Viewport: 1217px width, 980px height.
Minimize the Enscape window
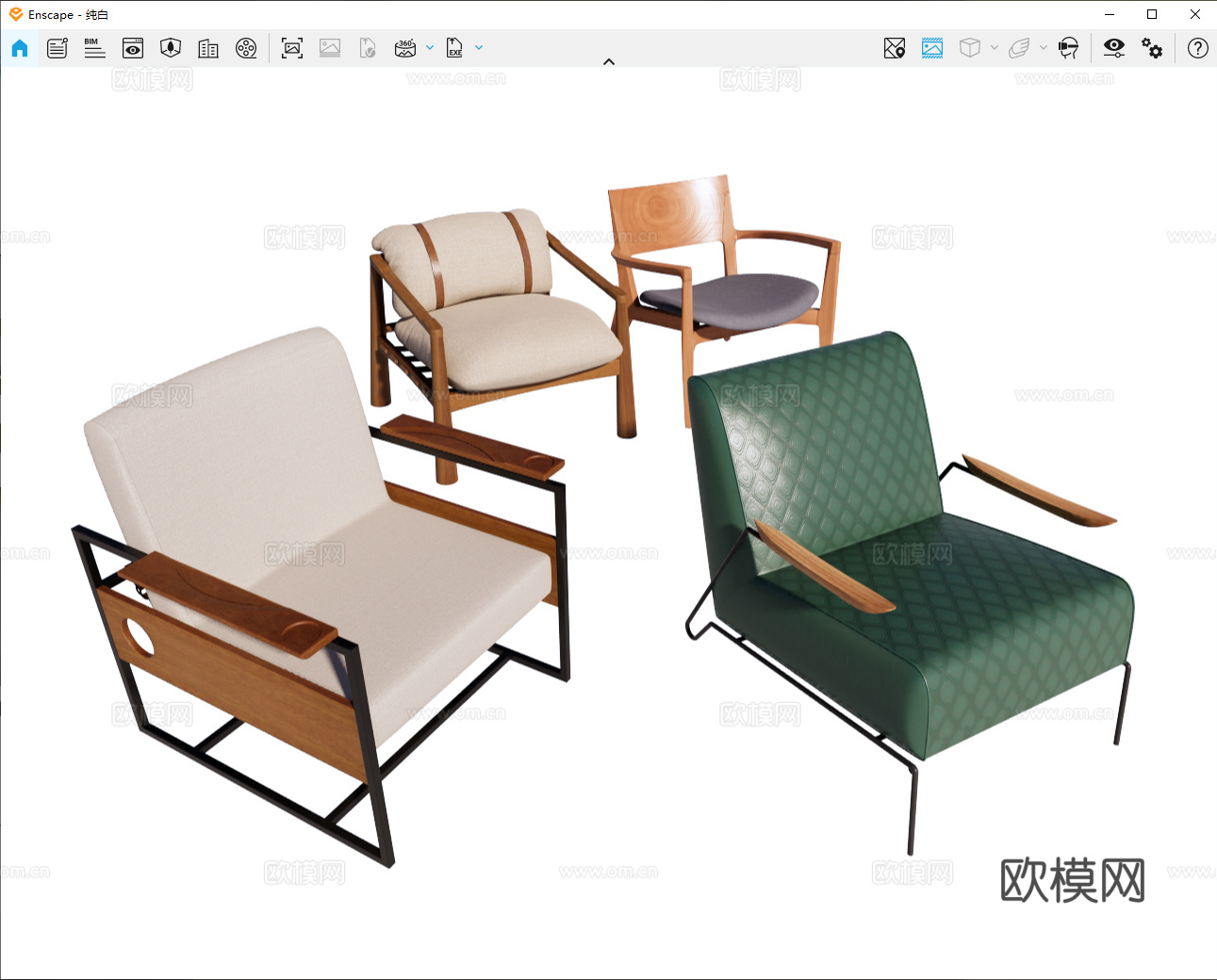[1110, 14]
